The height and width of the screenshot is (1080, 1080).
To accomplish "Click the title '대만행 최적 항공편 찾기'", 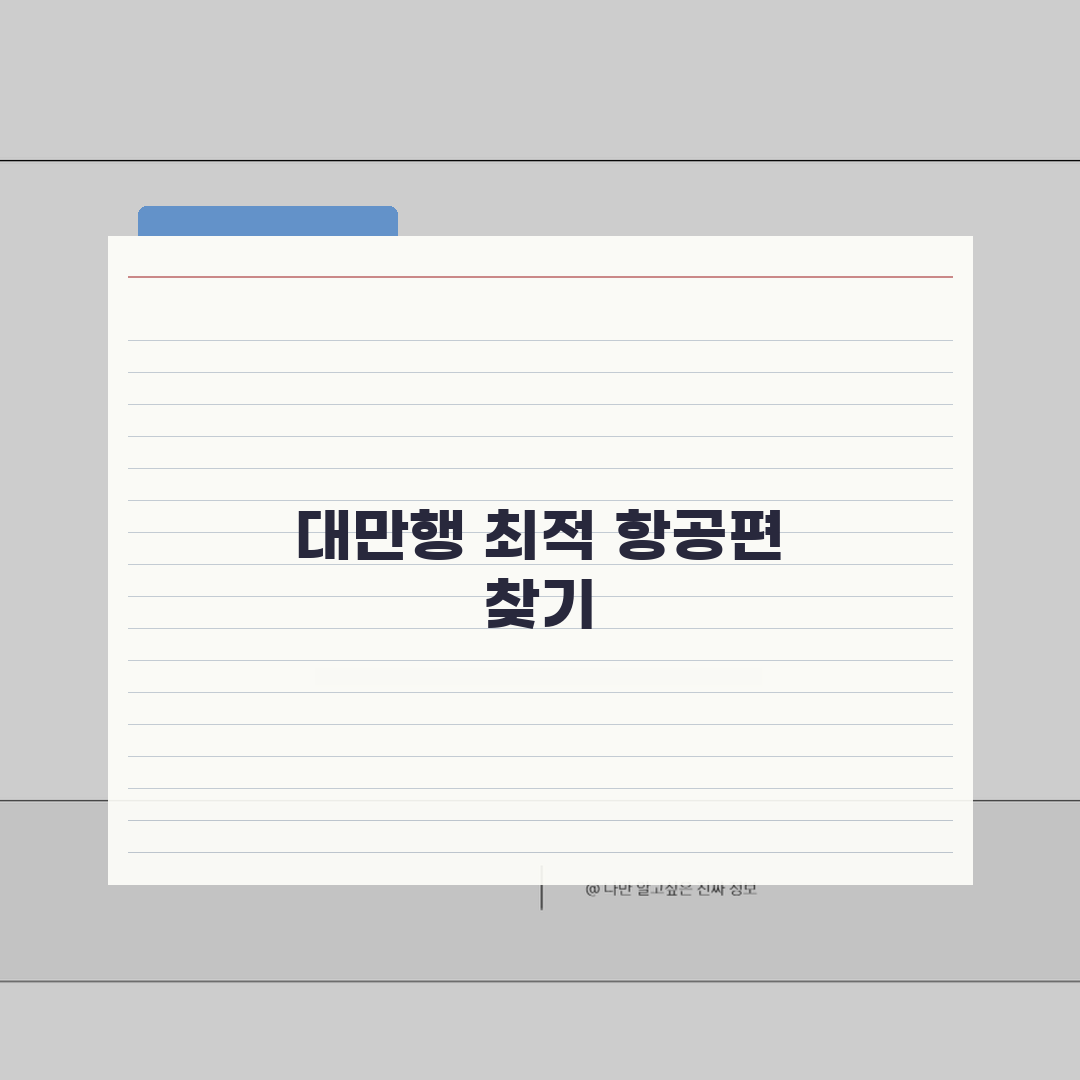I will coord(540,569).
